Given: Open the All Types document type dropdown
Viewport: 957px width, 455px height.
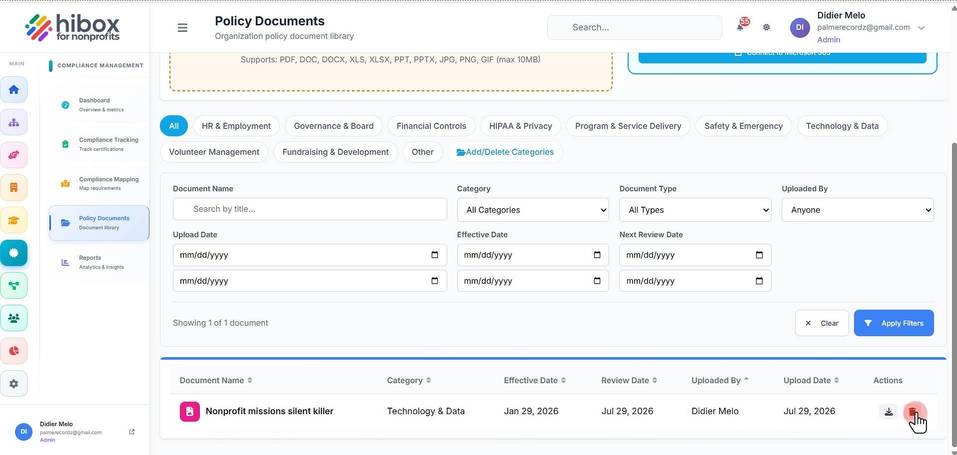Looking at the screenshot, I should click(x=695, y=209).
